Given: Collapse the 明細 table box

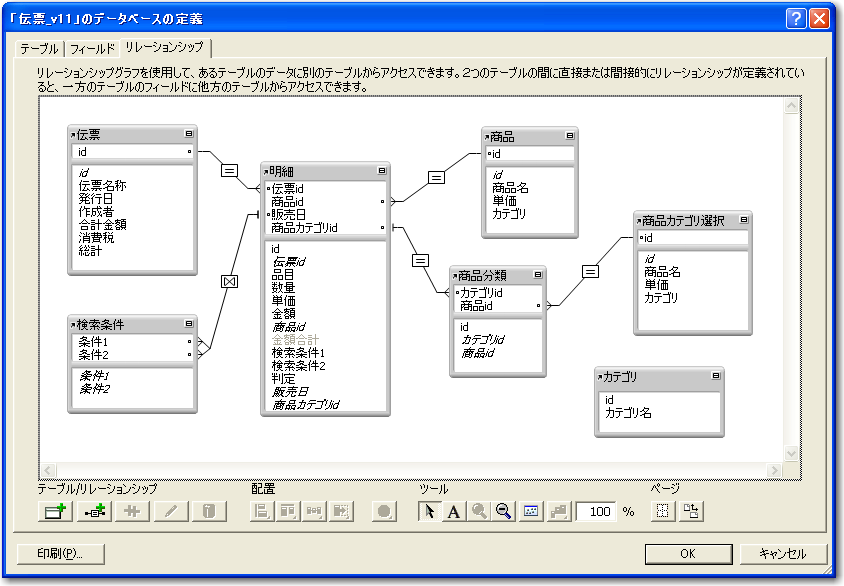Looking at the screenshot, I should click(381, 171).
